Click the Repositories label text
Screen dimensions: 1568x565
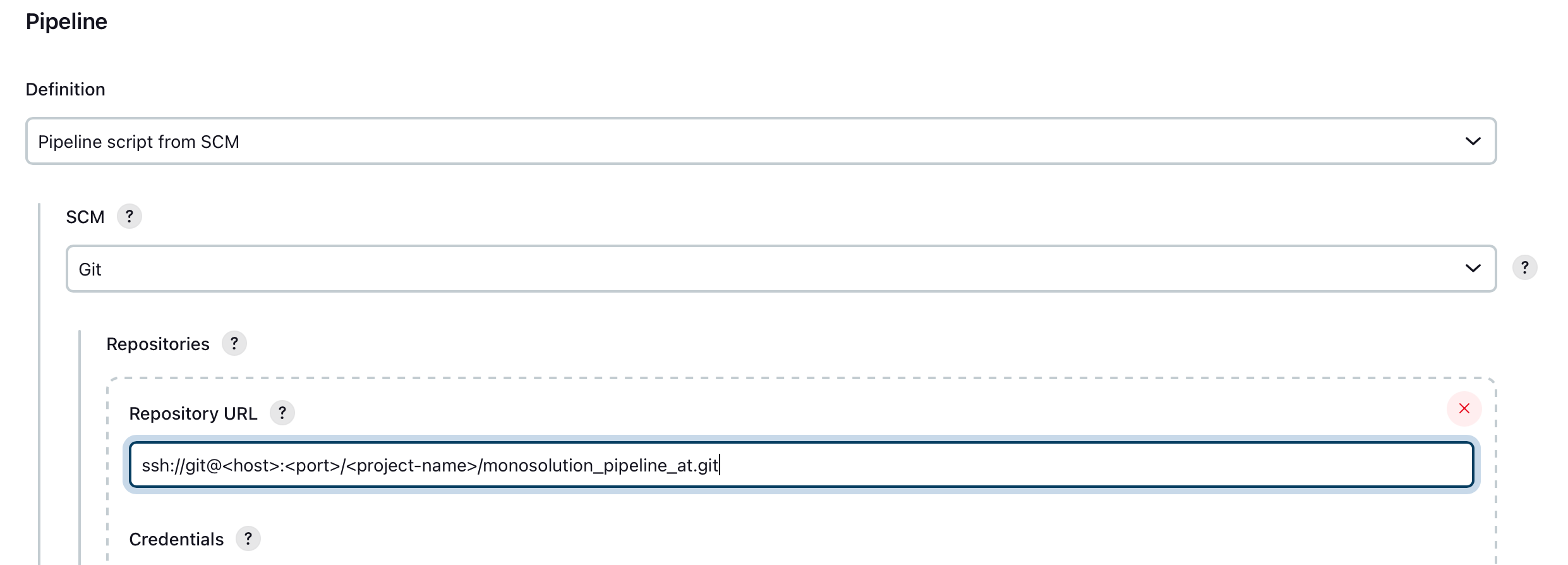(158, 344)
